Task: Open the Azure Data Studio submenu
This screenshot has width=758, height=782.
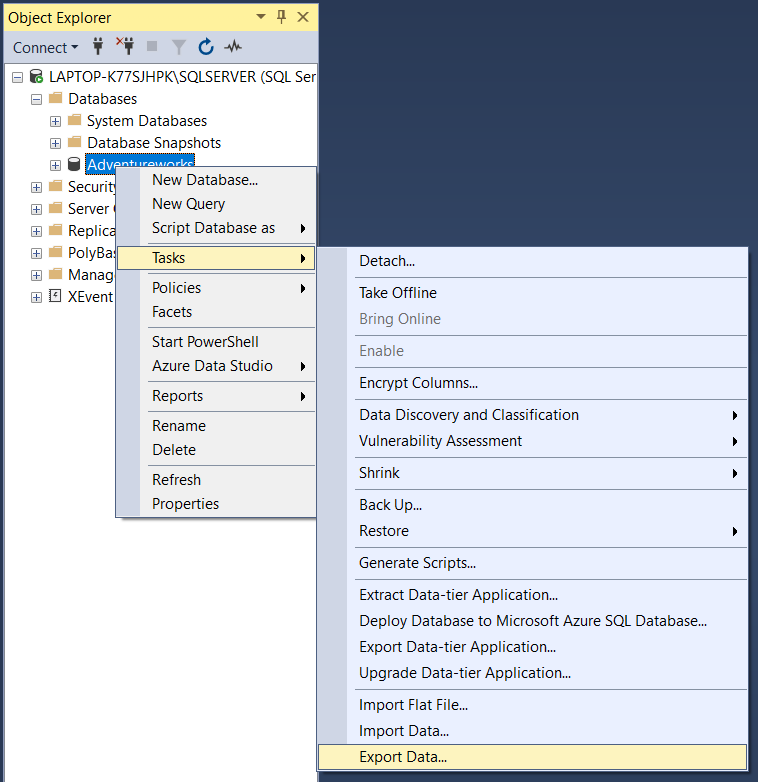Action: [x=216, y=366]
